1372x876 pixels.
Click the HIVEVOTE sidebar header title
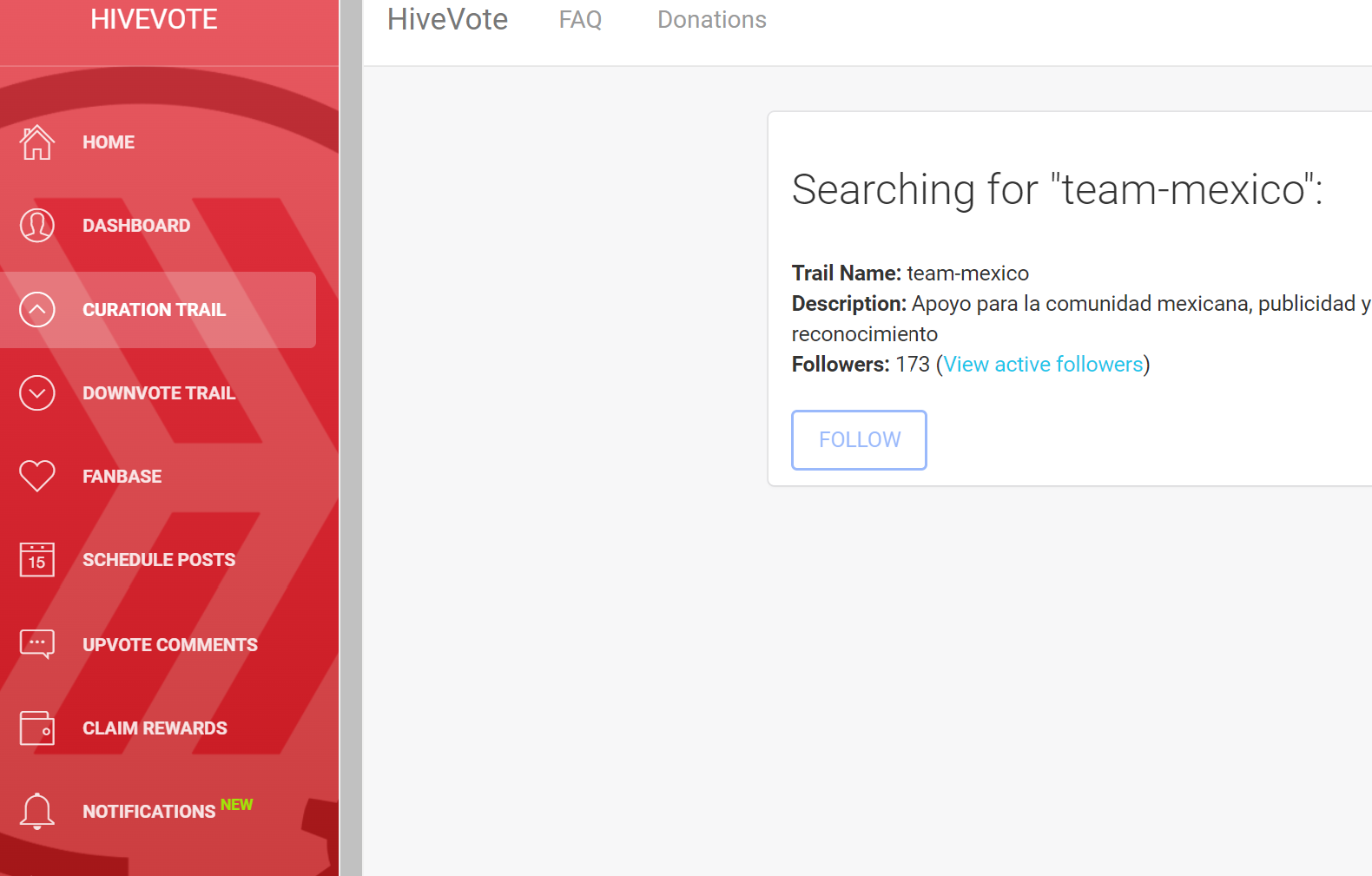click(154, 19)
